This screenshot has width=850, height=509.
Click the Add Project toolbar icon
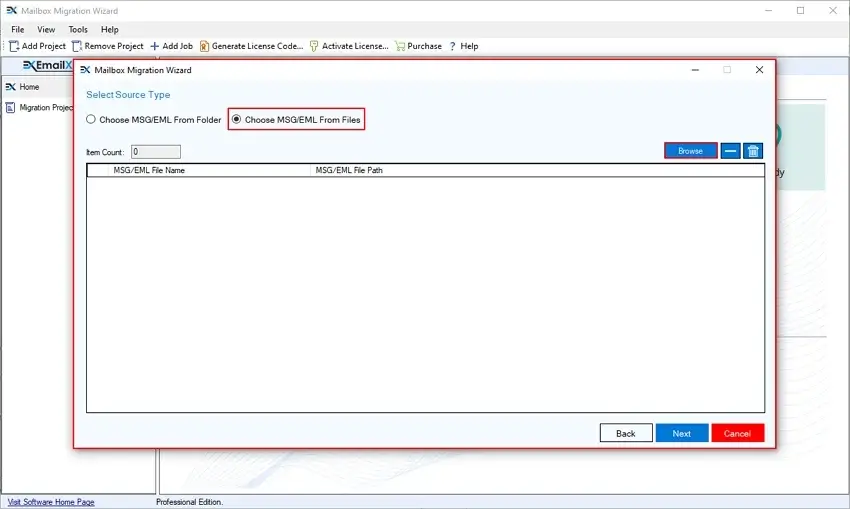tap(14, 46)
